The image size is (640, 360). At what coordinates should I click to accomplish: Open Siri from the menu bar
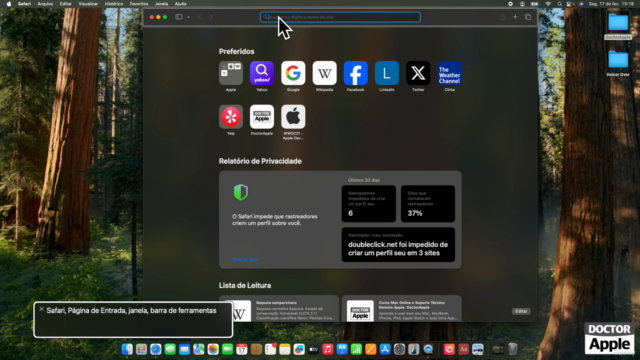click(581, 4)
